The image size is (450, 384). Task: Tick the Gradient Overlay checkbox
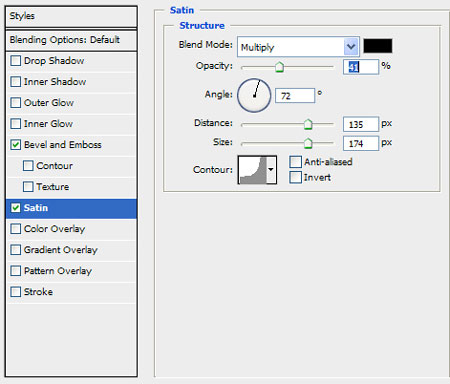pos(16,250)
